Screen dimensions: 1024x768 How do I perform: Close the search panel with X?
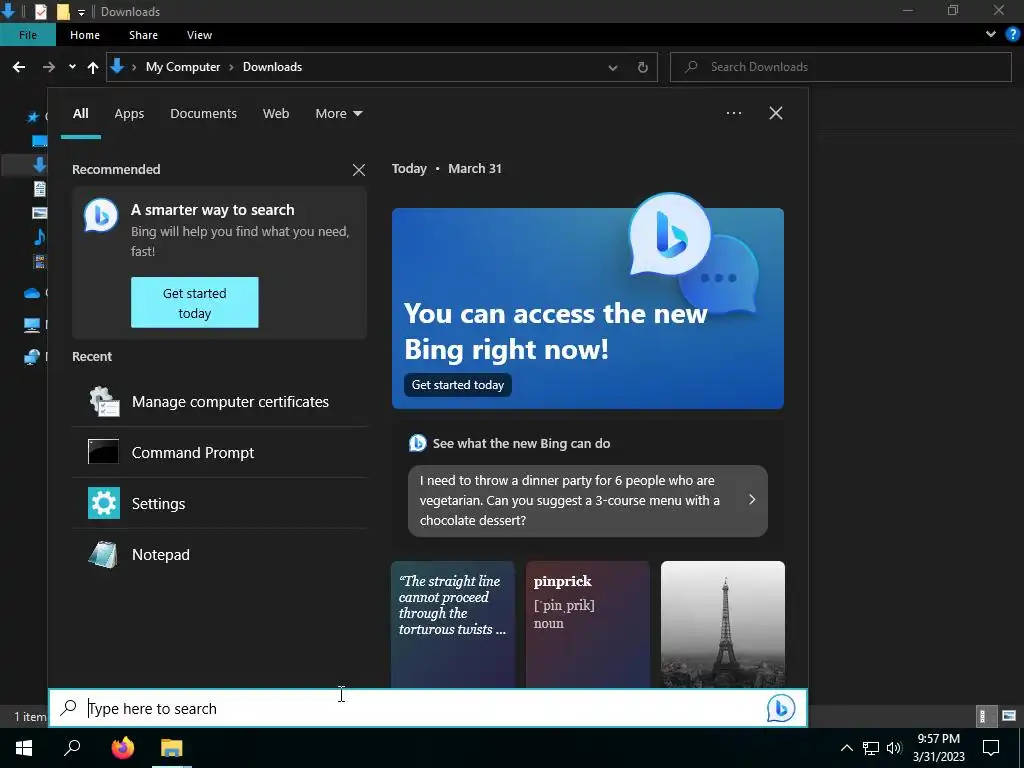click(x=776, y=113)
